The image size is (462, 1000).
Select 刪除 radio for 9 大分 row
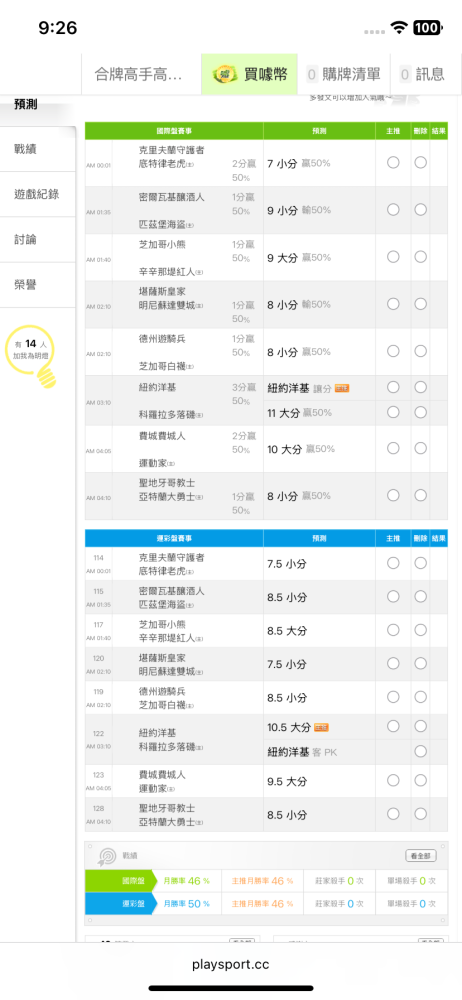click(421, 256)
